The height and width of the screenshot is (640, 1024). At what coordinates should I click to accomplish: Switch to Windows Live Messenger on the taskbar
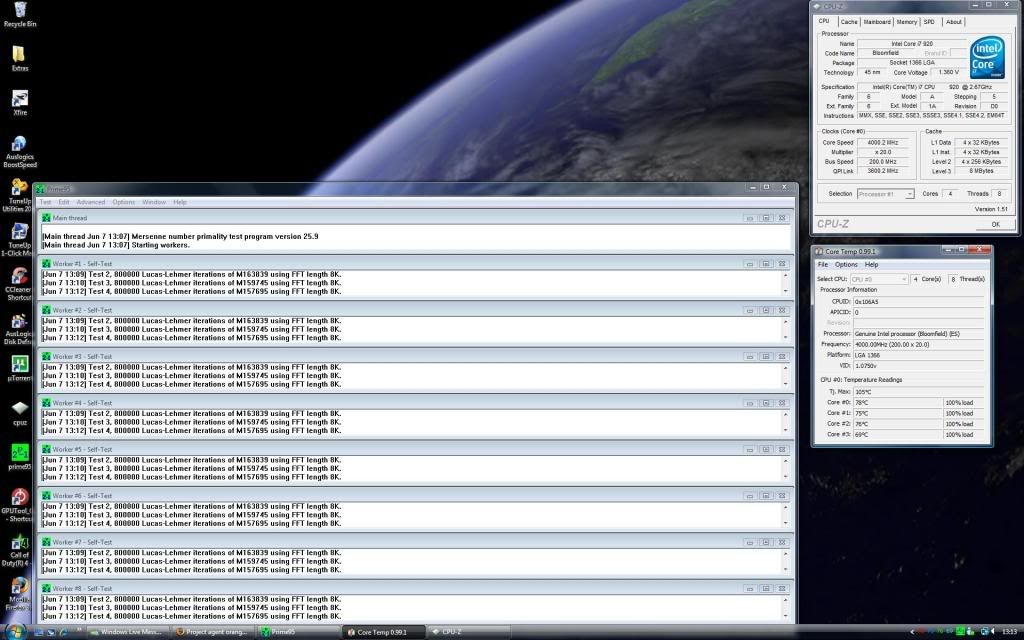(x=127, y=632)
